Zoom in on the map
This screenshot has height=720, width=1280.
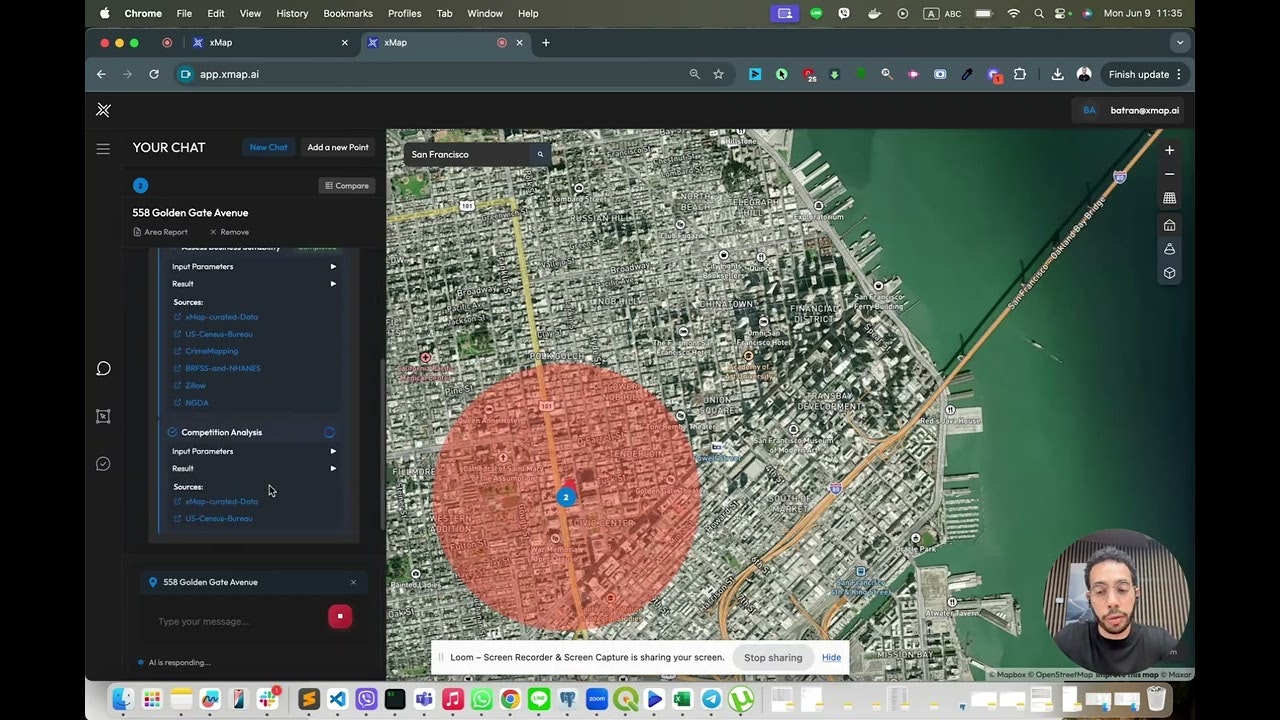pos(1169,150)
